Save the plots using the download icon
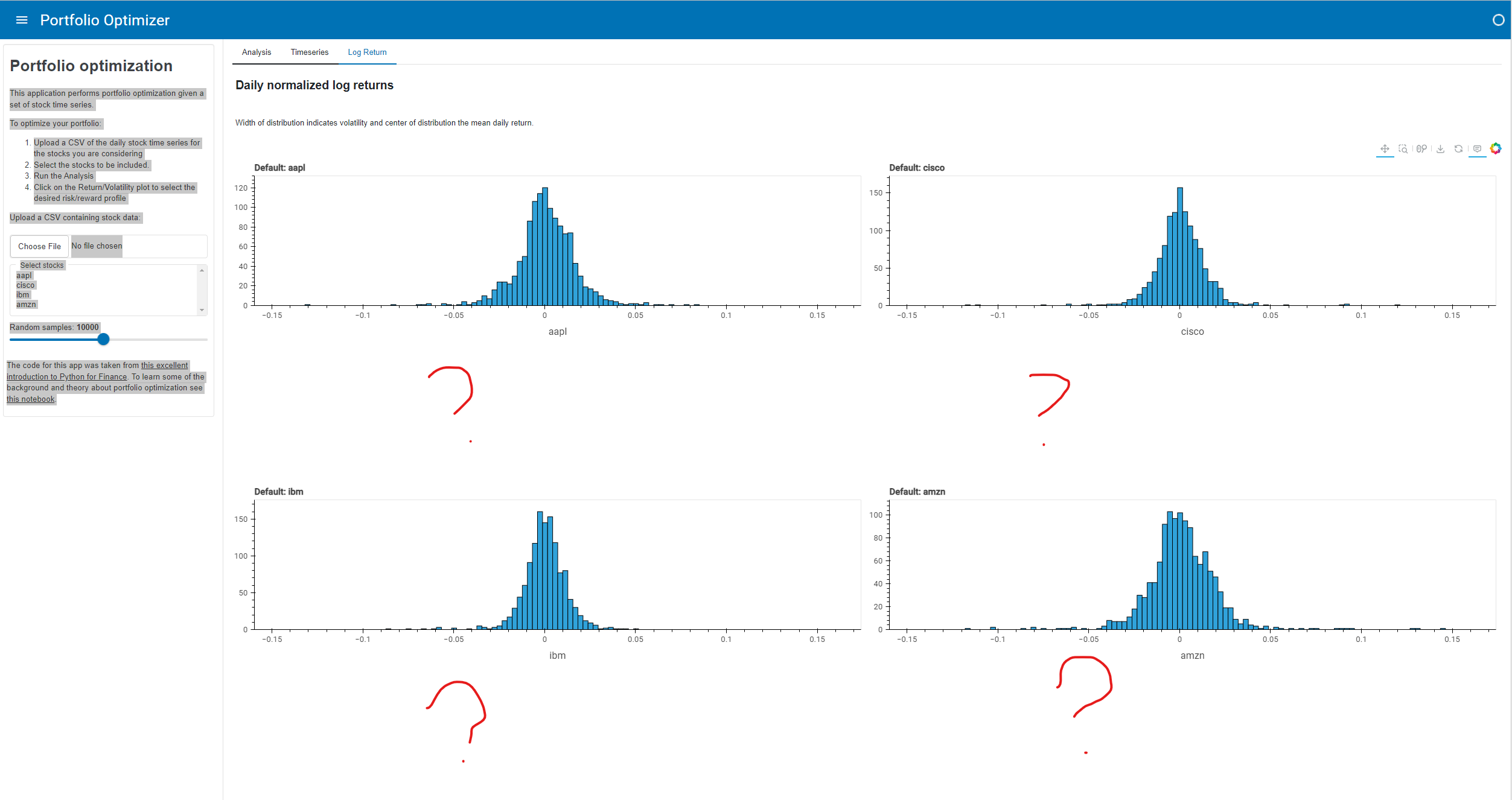The image size is (1512, 800). [x=1441, y=148]
